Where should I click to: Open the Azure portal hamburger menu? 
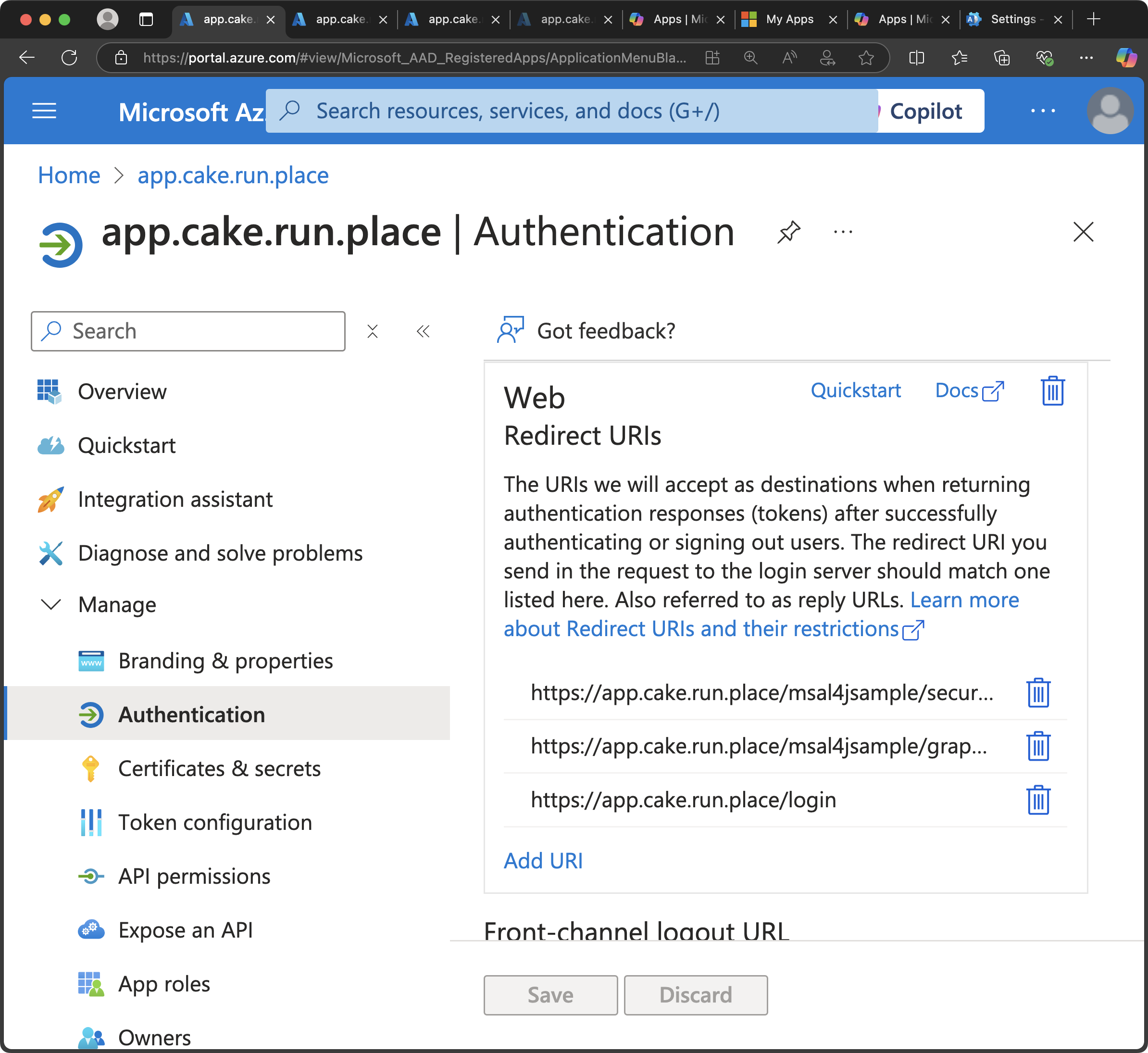44,111
